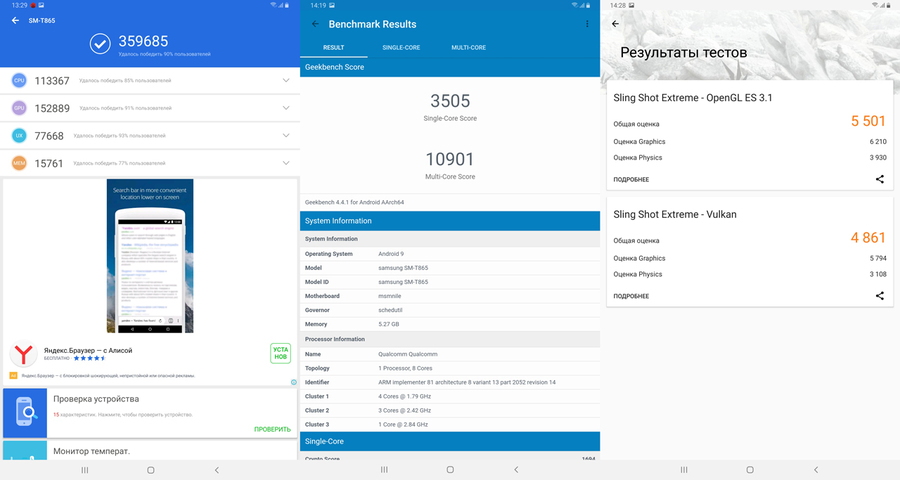Tap the Проверка устройства card title
This screenshot has height=480, width=900.
[x=96, y=399]
